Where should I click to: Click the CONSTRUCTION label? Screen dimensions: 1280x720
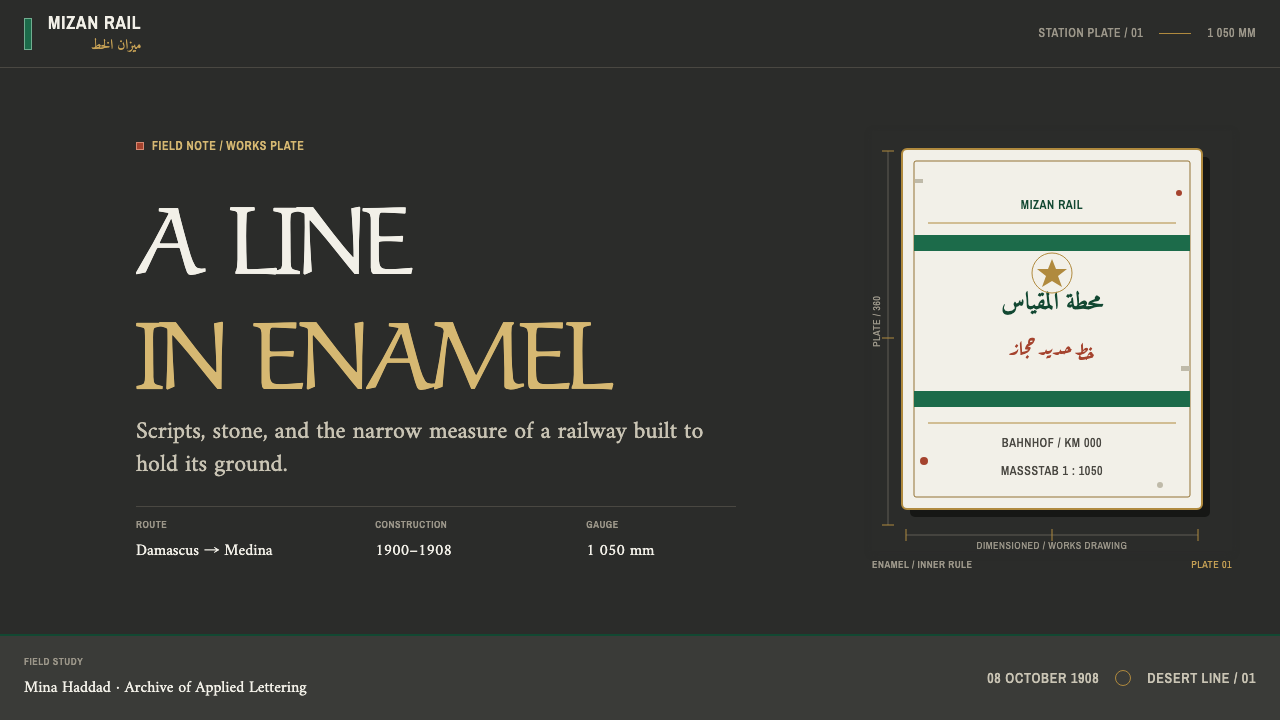pos(411,525)
